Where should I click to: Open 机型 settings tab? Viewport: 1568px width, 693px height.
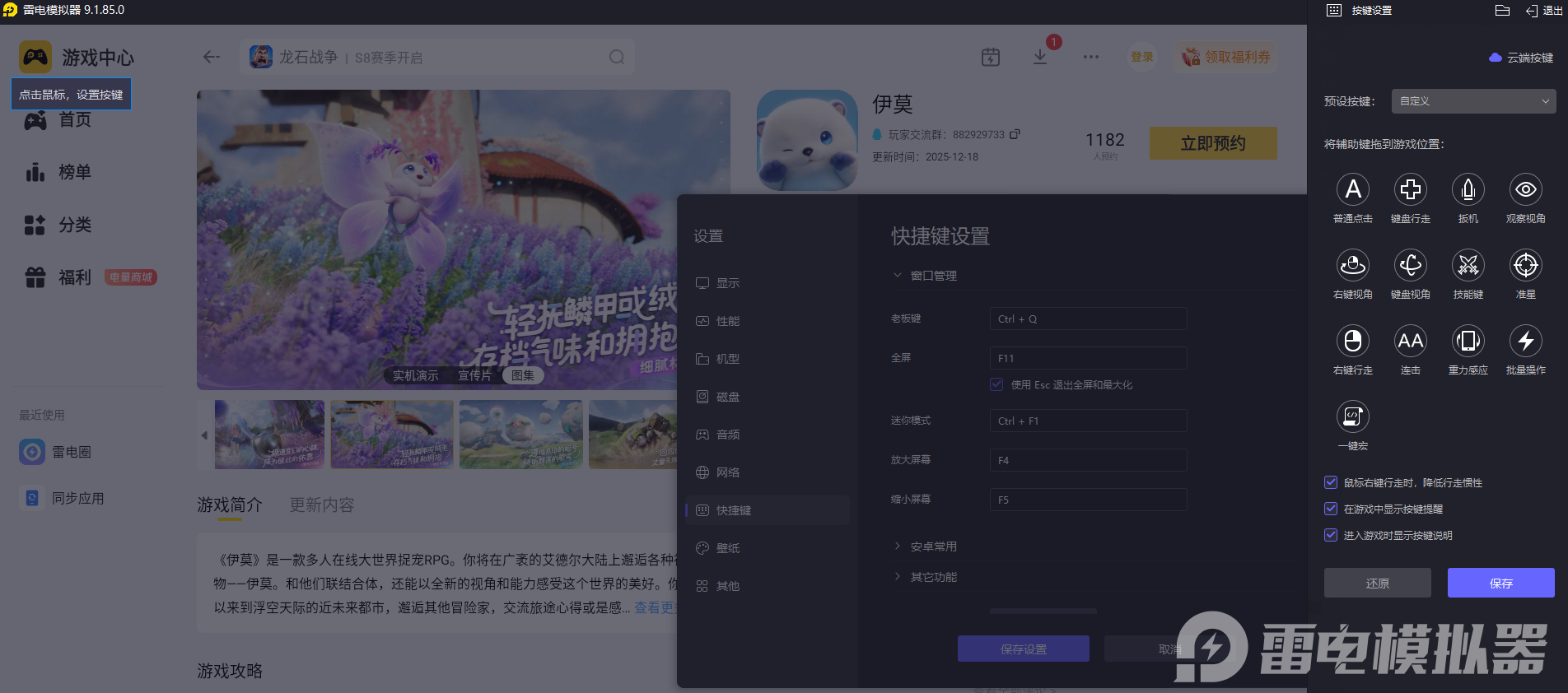coord(768,359)
